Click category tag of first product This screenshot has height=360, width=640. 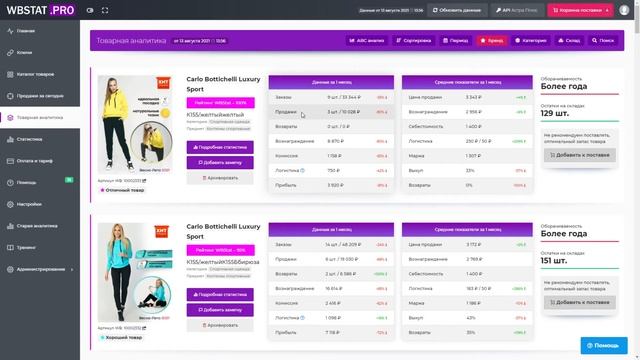tap(229, 122)
